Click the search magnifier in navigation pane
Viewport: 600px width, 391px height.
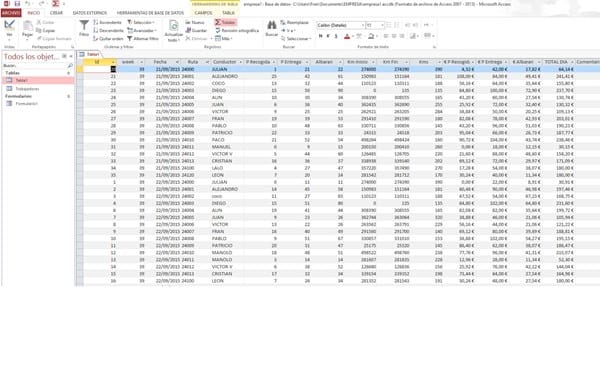pos(70,66)
